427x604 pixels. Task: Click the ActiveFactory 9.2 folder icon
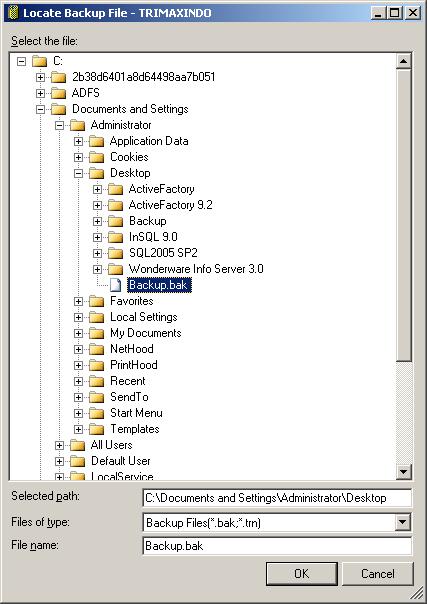click(x=116, y=205)
